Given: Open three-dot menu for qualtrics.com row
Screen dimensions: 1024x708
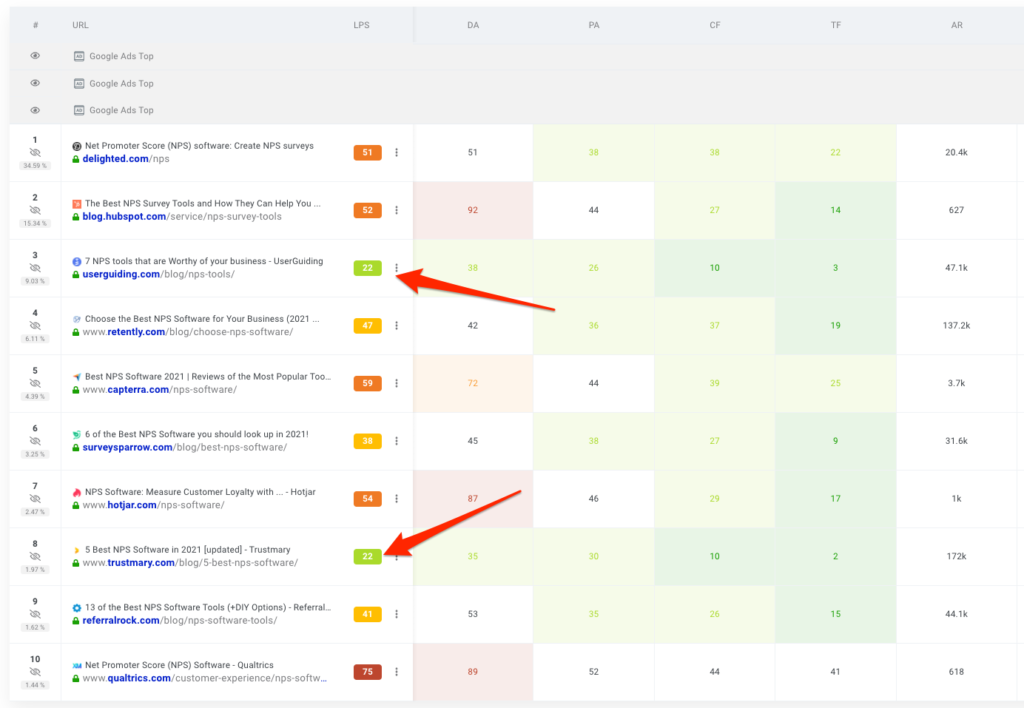Looking at the screenshot, I should tap(397, 672).
